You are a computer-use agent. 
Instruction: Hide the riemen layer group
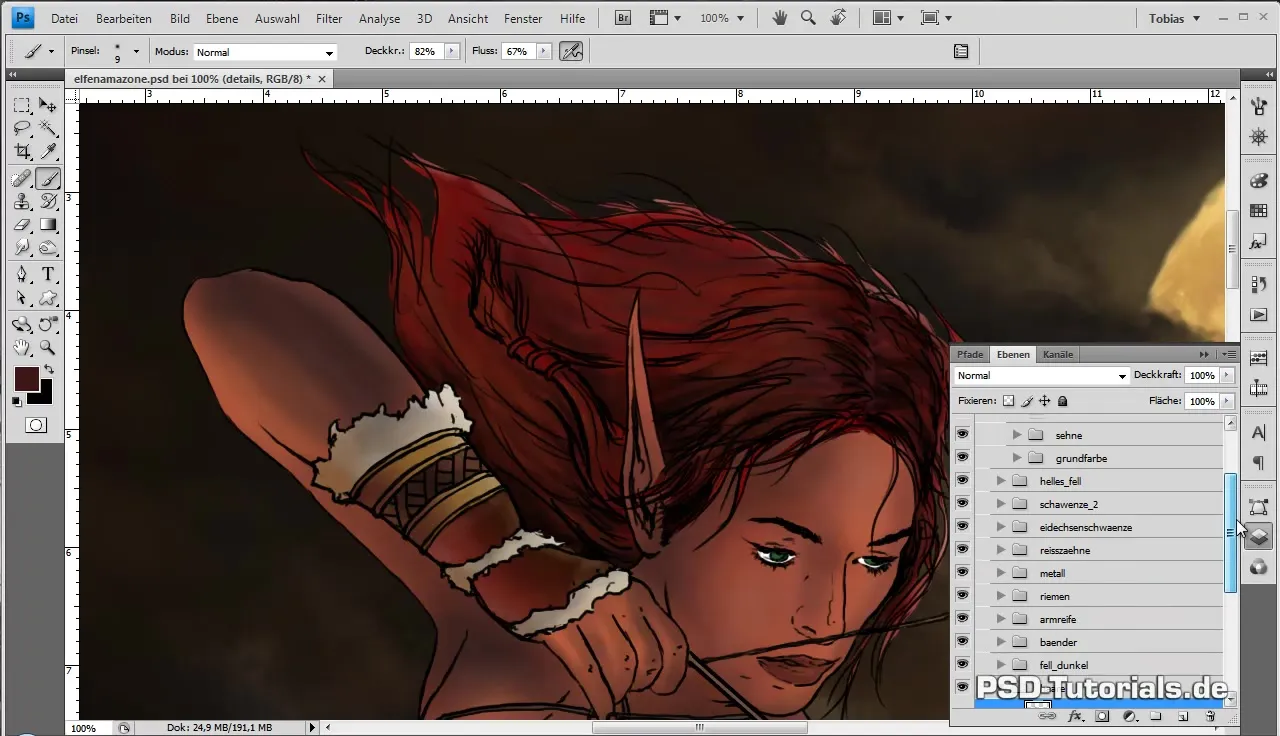[963, 596]
